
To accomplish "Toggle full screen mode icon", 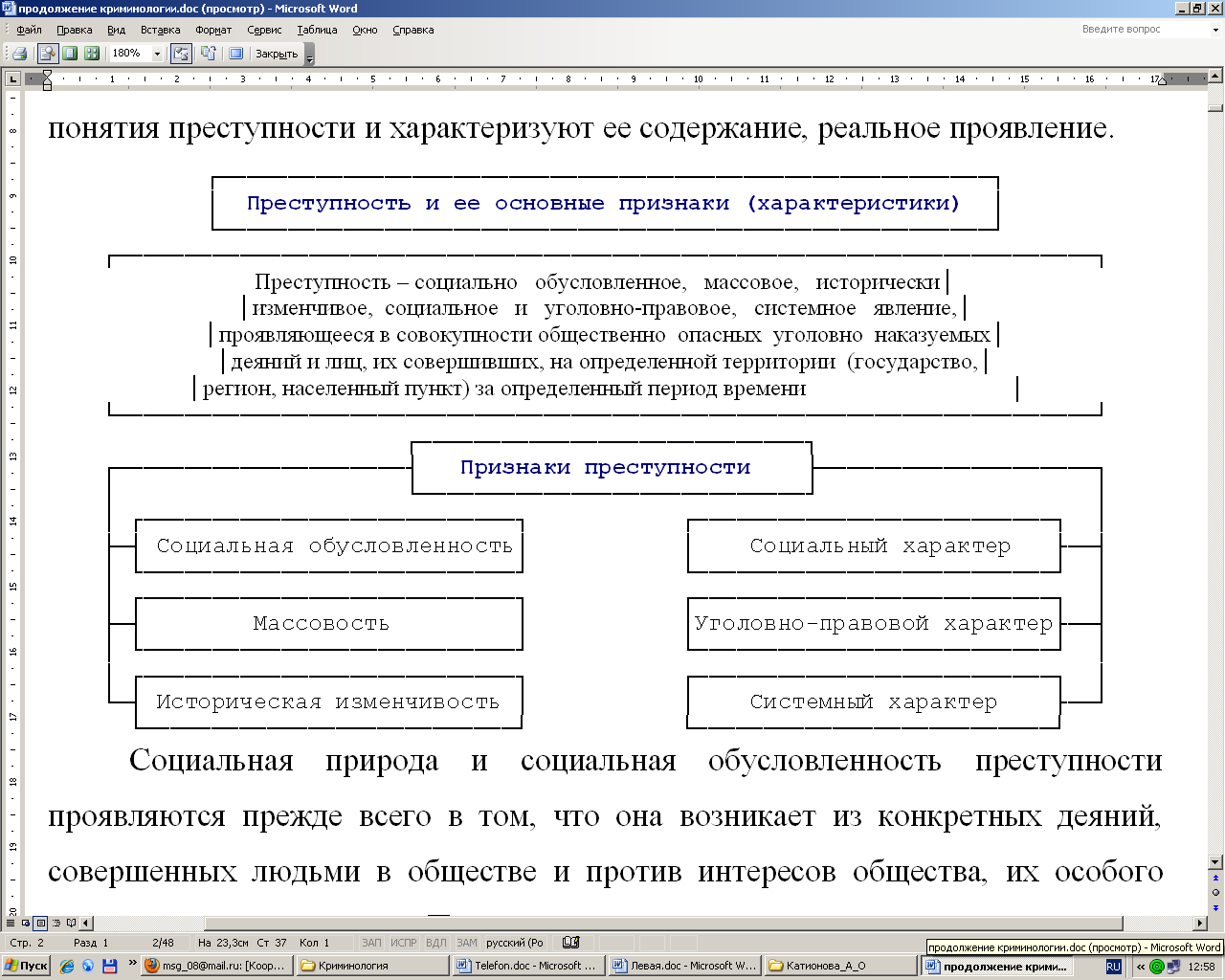I will pyautogui.click(x=235, y=54).
